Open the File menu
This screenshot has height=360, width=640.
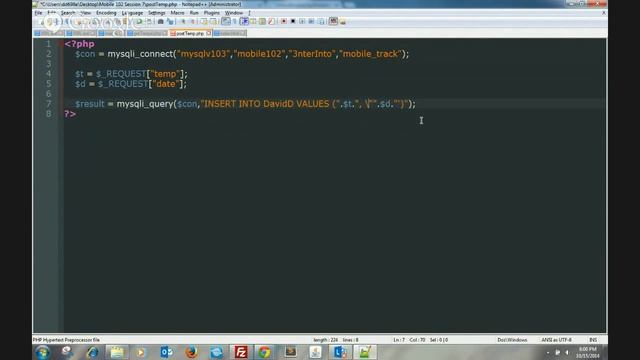point(38,13)
